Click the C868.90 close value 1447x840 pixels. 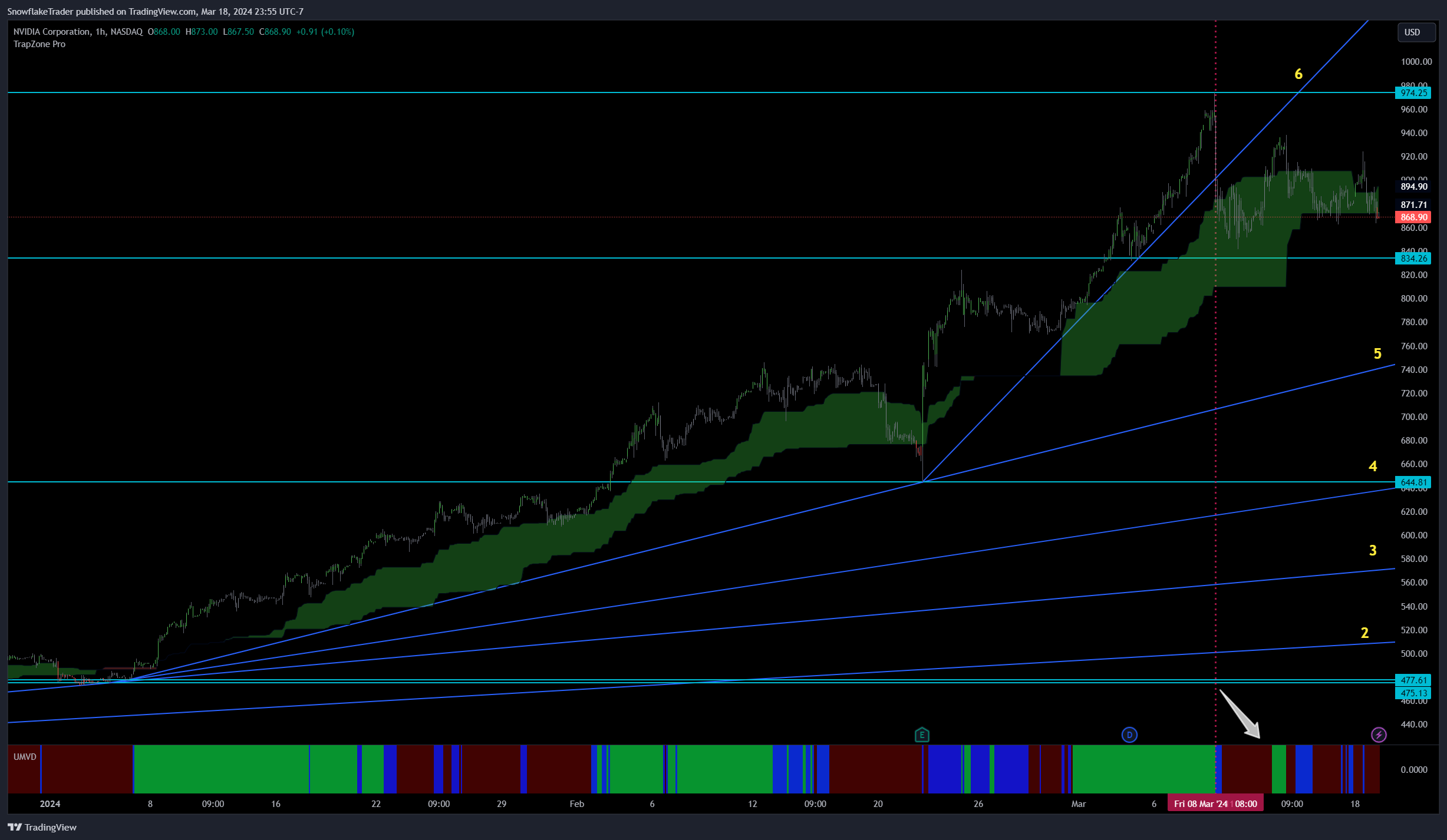click(x=275, y=32)
